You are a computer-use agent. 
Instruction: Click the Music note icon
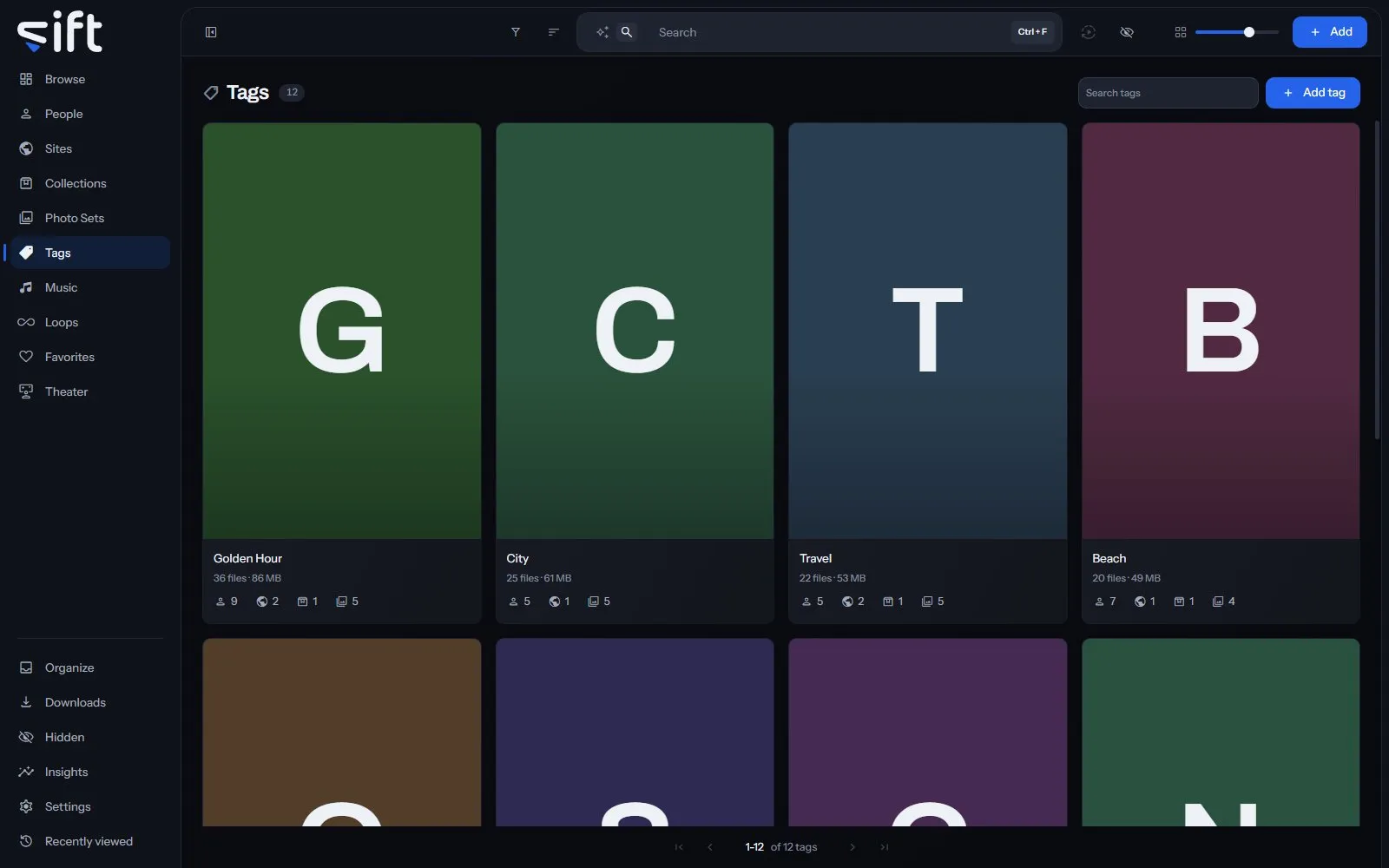pos(26,287)
